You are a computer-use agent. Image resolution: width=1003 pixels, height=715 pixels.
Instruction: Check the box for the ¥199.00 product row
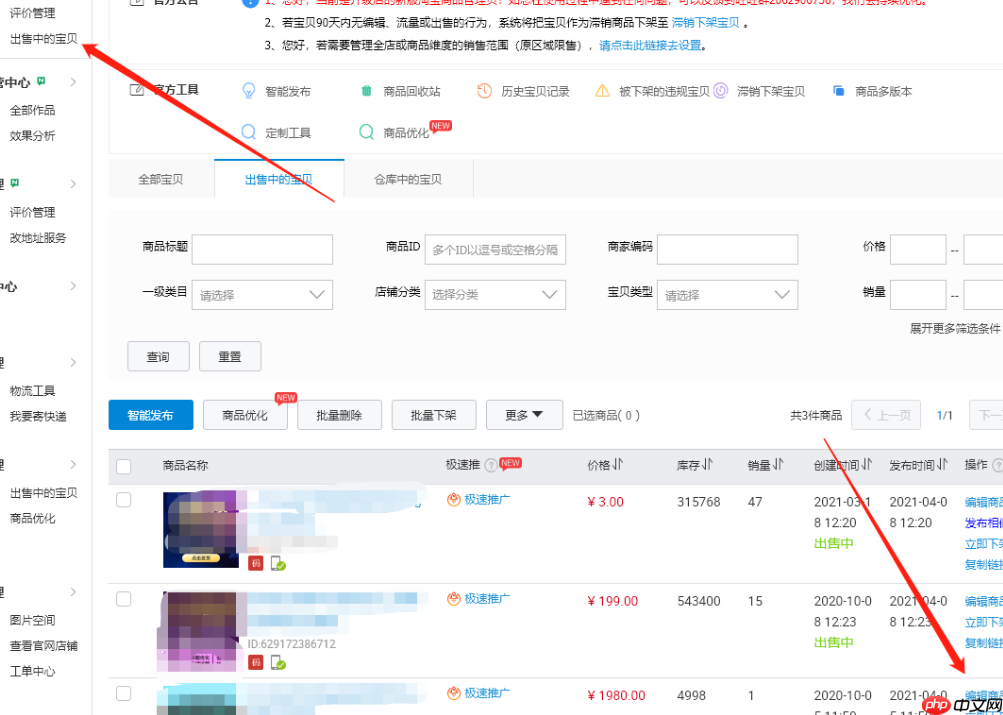123,599
